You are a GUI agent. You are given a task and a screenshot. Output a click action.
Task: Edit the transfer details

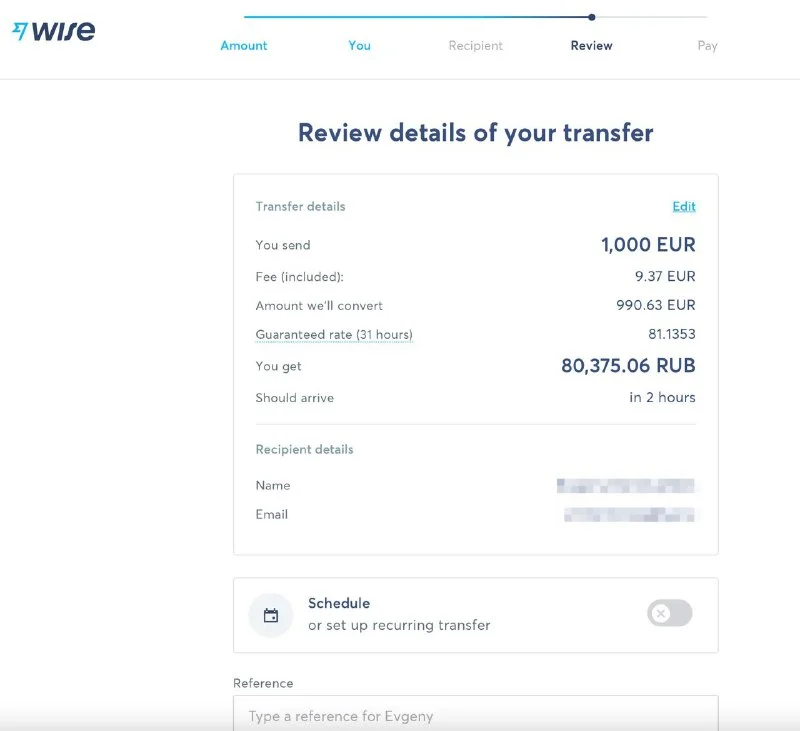pos(684,207)
